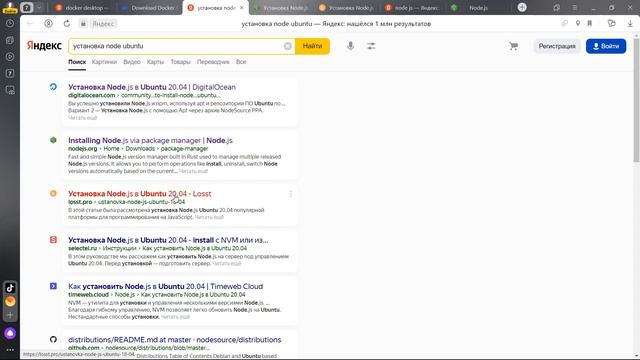Open browser main menu (hamburger)
640x360 pixels.
(x=575, y=8)
